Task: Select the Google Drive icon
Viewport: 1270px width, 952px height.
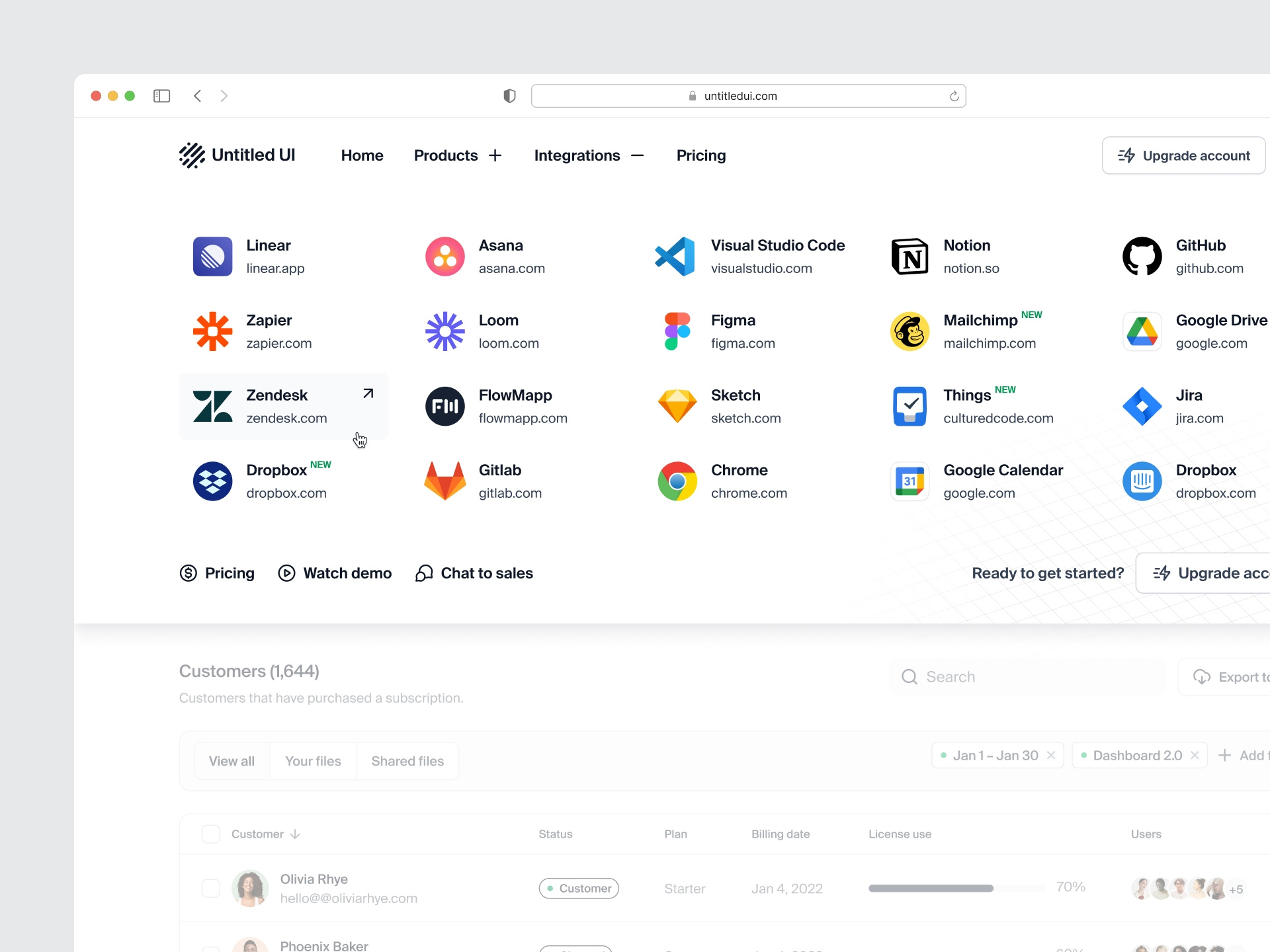Action: tap(1142, 331)
